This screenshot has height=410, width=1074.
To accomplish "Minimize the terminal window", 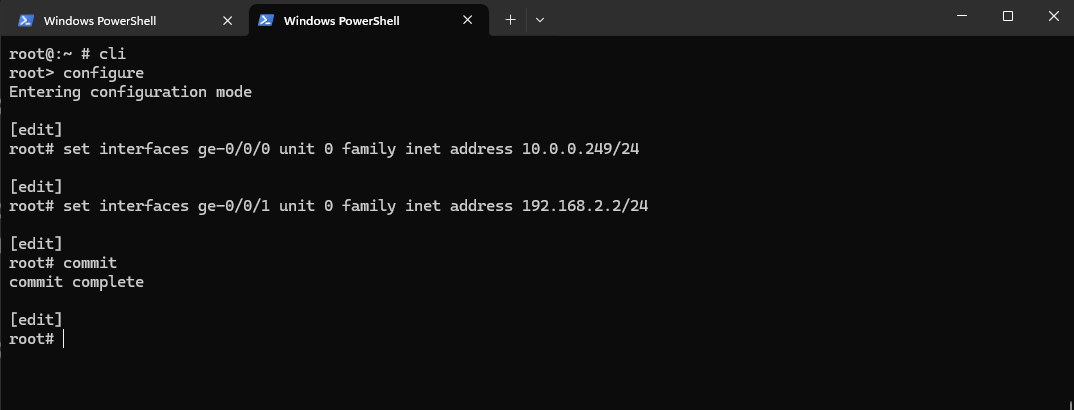I will tap(962, 16).
